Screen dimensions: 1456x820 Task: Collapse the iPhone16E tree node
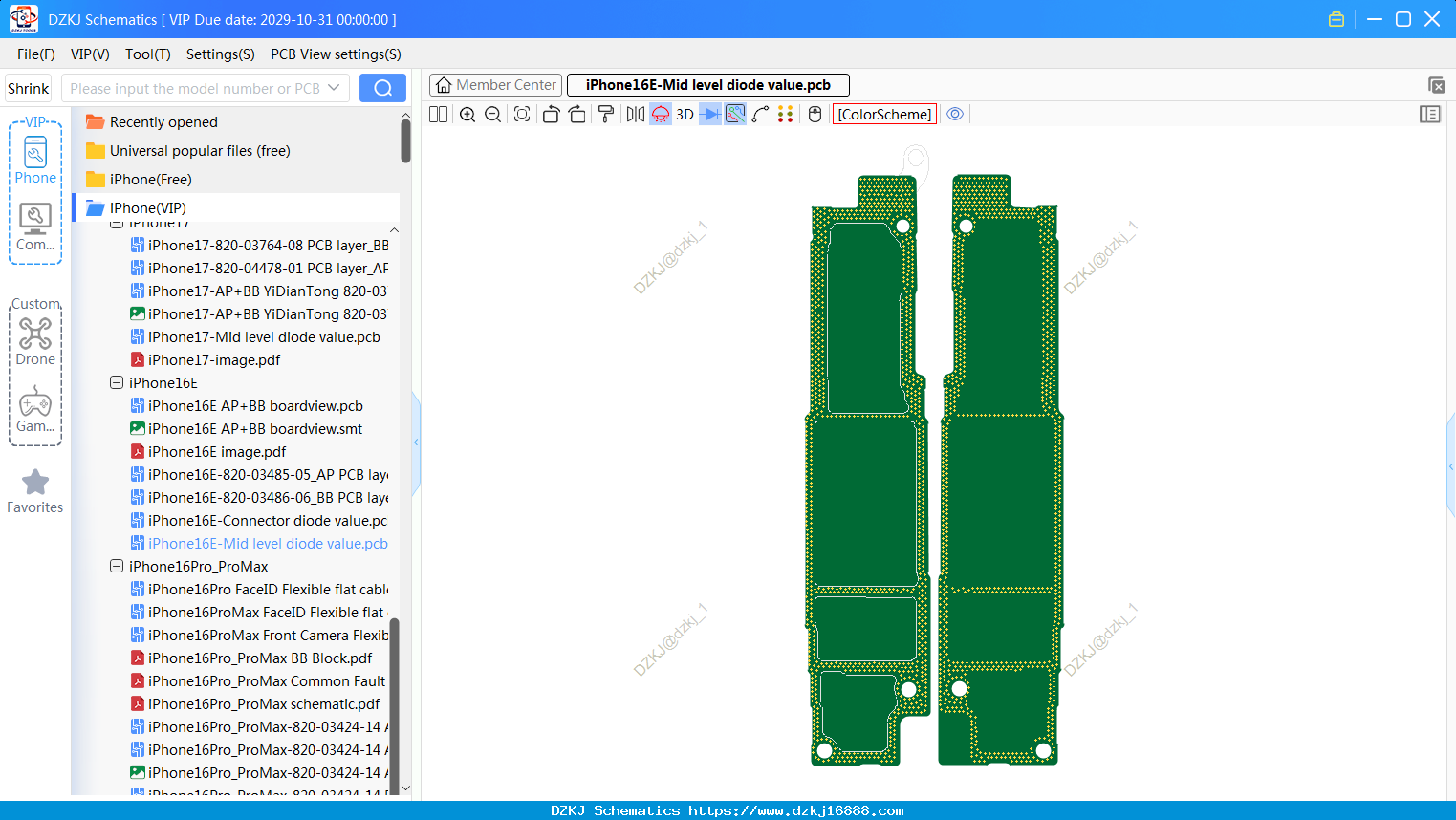coord(117,382)
